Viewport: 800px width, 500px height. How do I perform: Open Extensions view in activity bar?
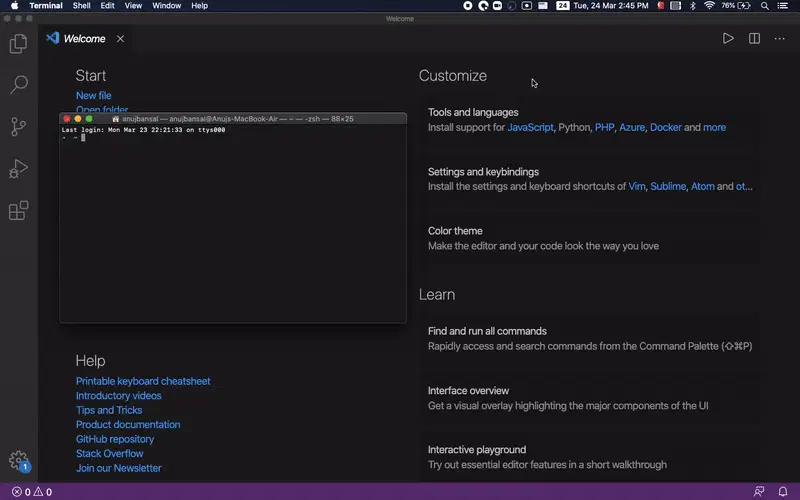coord(18,210)
